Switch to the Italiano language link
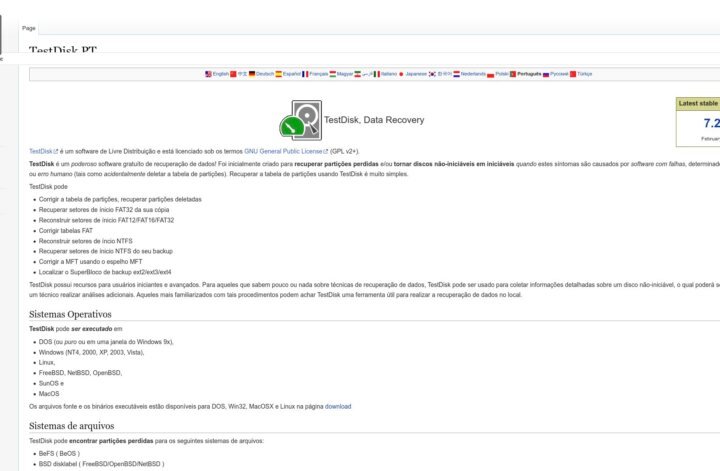Screen dimensions: 720x471 point(389,74)
